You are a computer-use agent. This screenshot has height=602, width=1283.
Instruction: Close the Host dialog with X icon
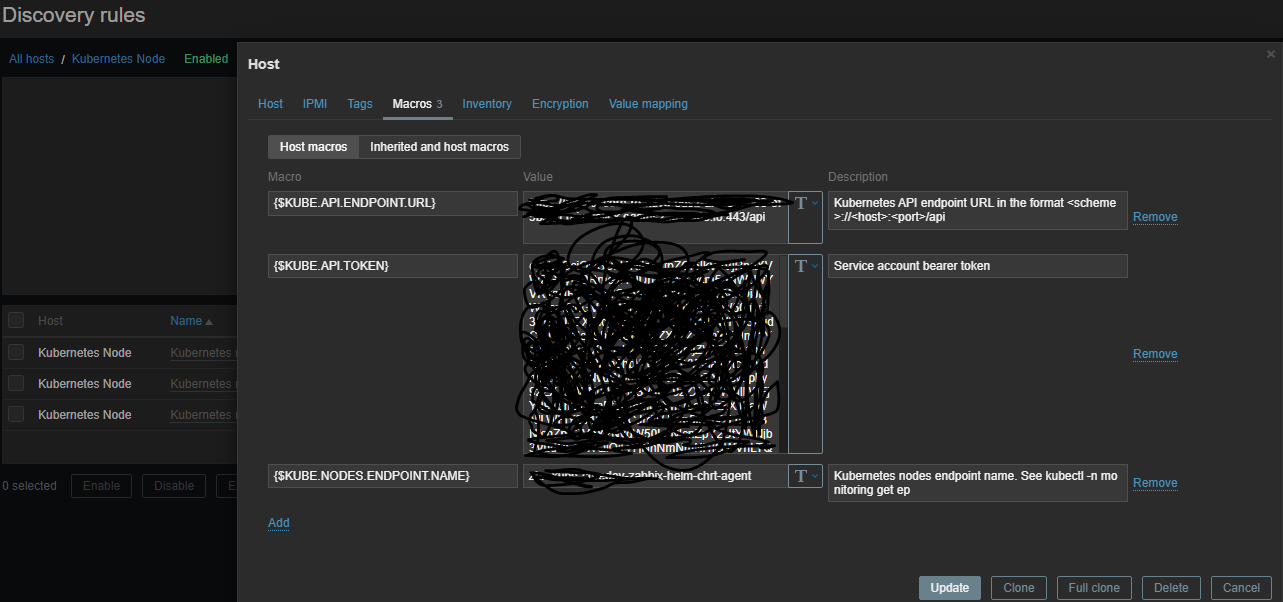click(x=1271, y=54)
